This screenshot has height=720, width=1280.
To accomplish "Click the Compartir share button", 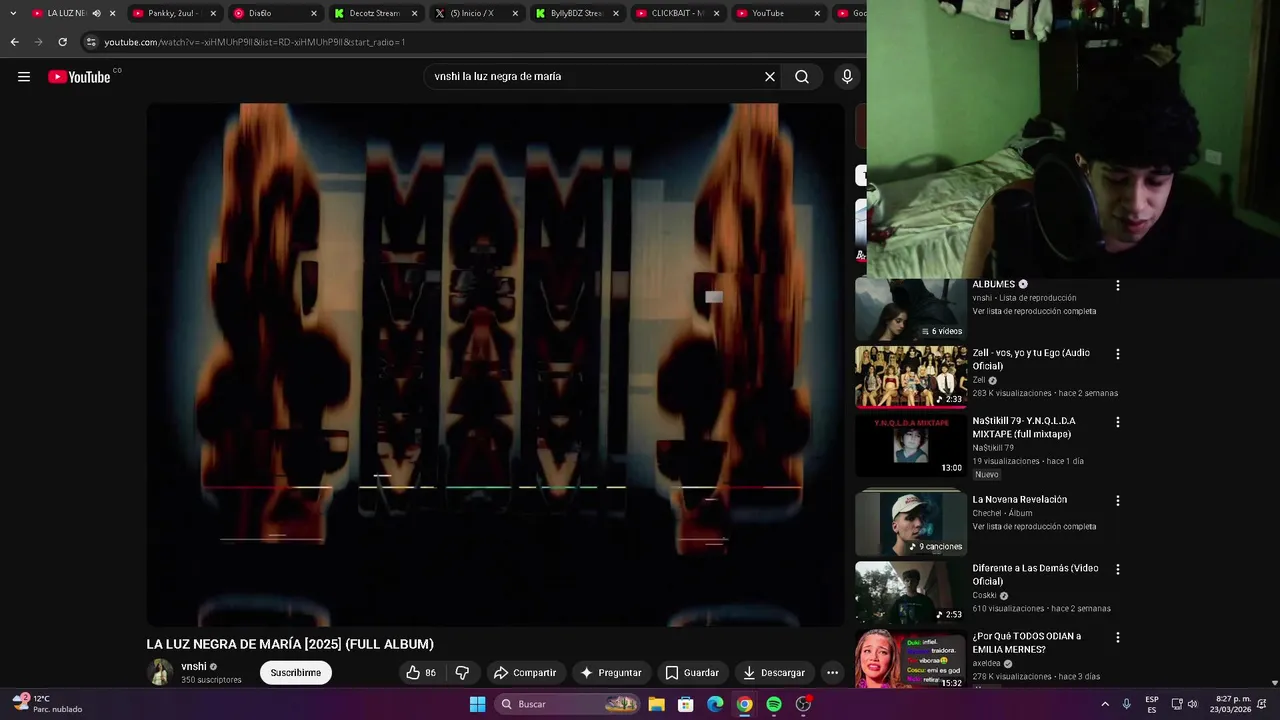I will pos(525,673).
